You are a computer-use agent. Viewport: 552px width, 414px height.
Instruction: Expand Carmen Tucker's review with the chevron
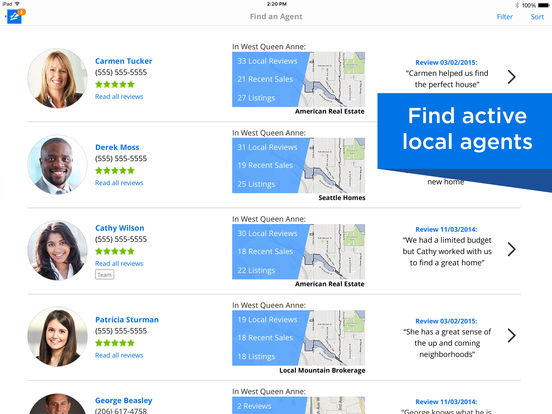point(512,77)
